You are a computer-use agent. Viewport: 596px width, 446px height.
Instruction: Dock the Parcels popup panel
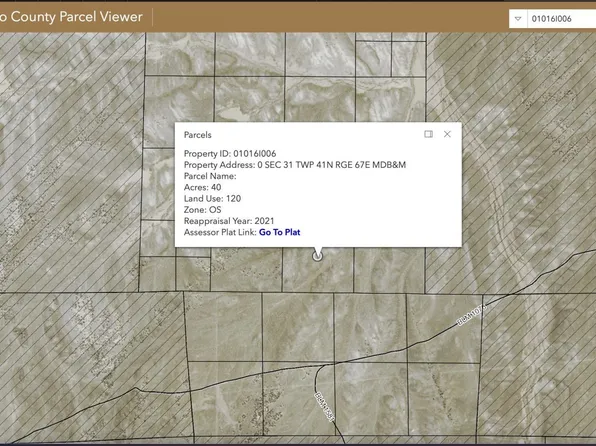[x=428, y=134]
